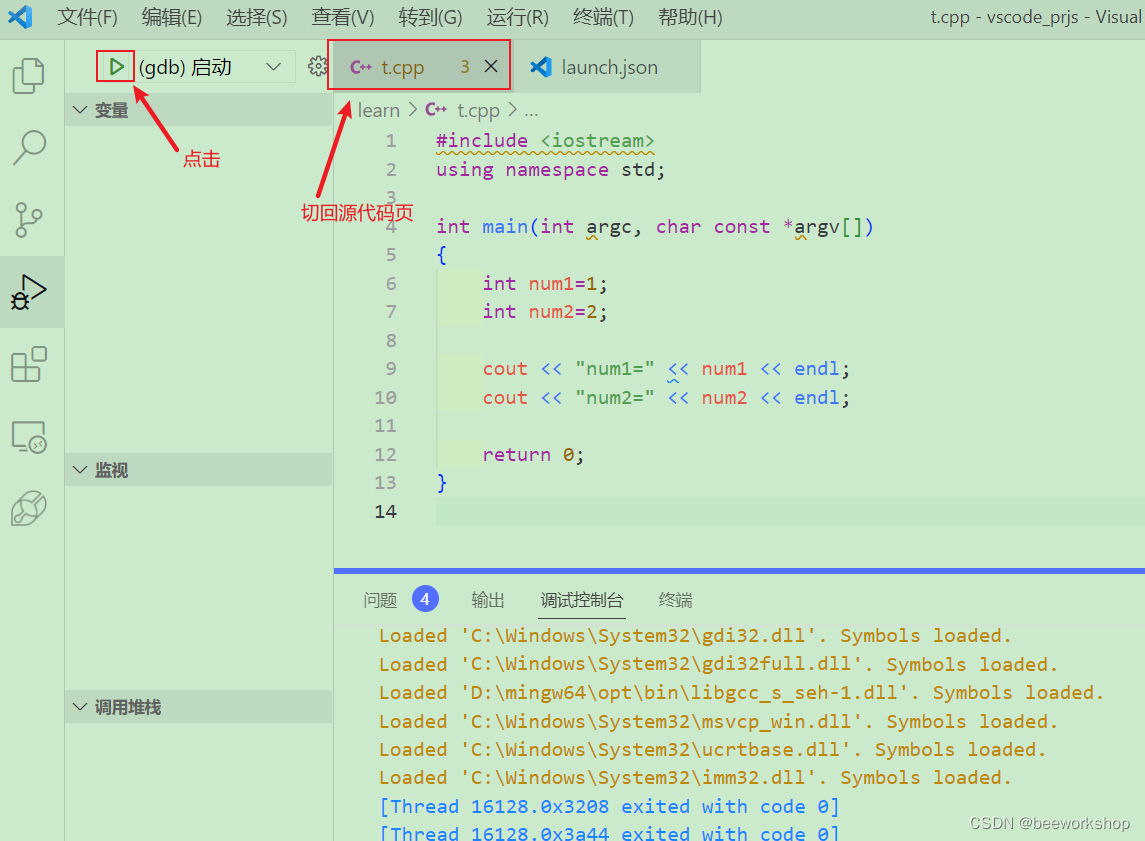Click the t.cpp breadcrumb item
This screenshot has width=1145, height=841.
coord(478,110)
